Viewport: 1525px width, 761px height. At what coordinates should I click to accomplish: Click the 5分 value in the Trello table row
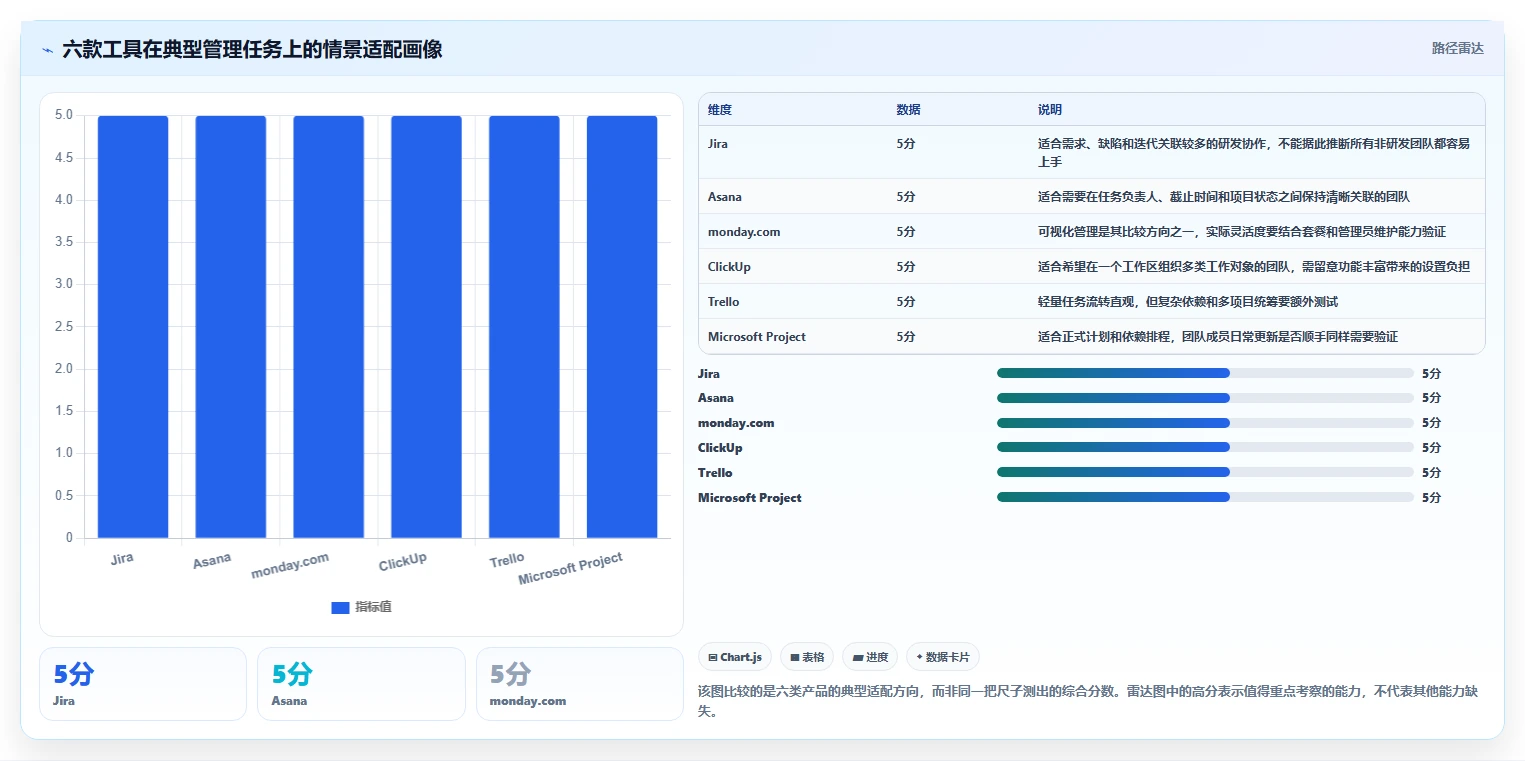point(906,302)
